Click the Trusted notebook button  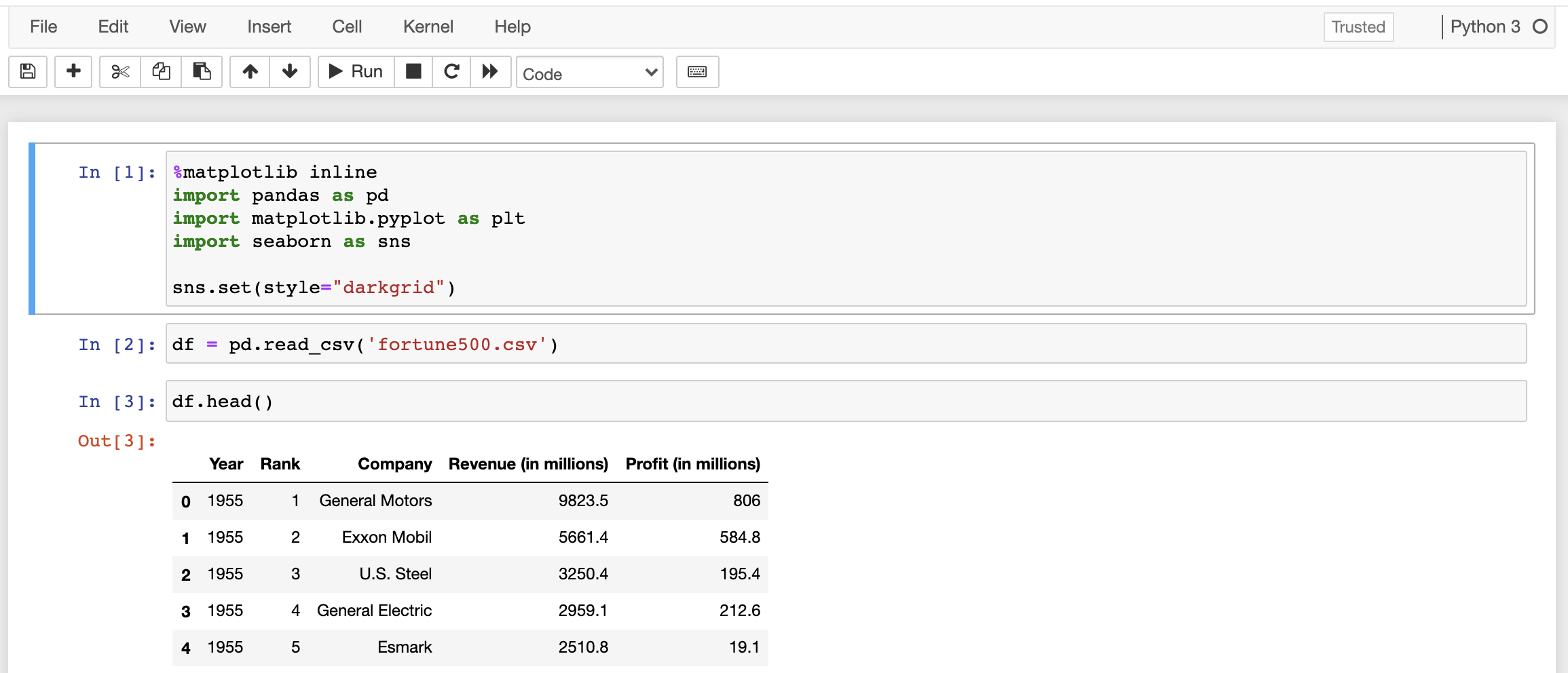1358,27
